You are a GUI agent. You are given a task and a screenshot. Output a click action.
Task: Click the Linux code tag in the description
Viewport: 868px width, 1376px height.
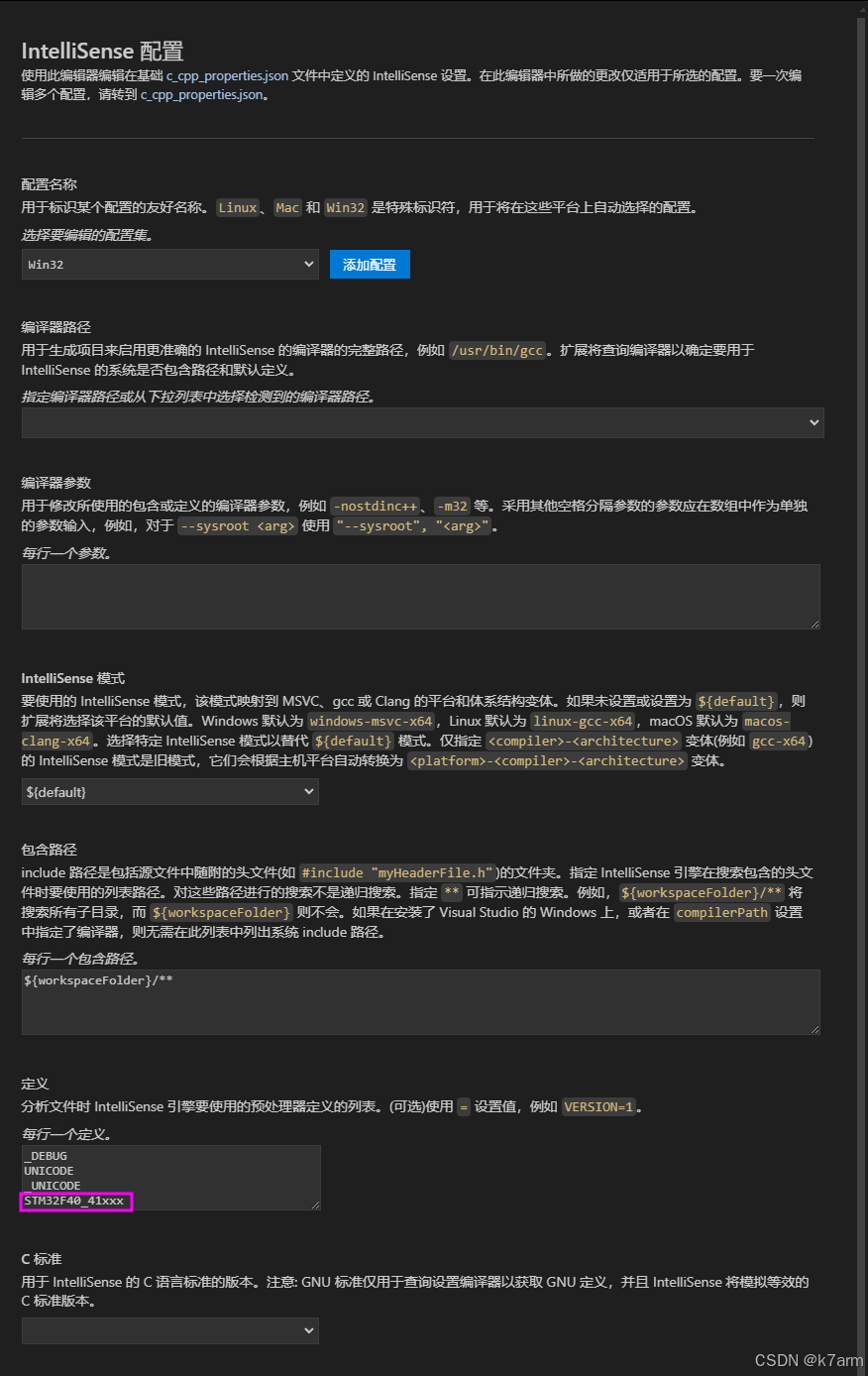pos(238,207)
